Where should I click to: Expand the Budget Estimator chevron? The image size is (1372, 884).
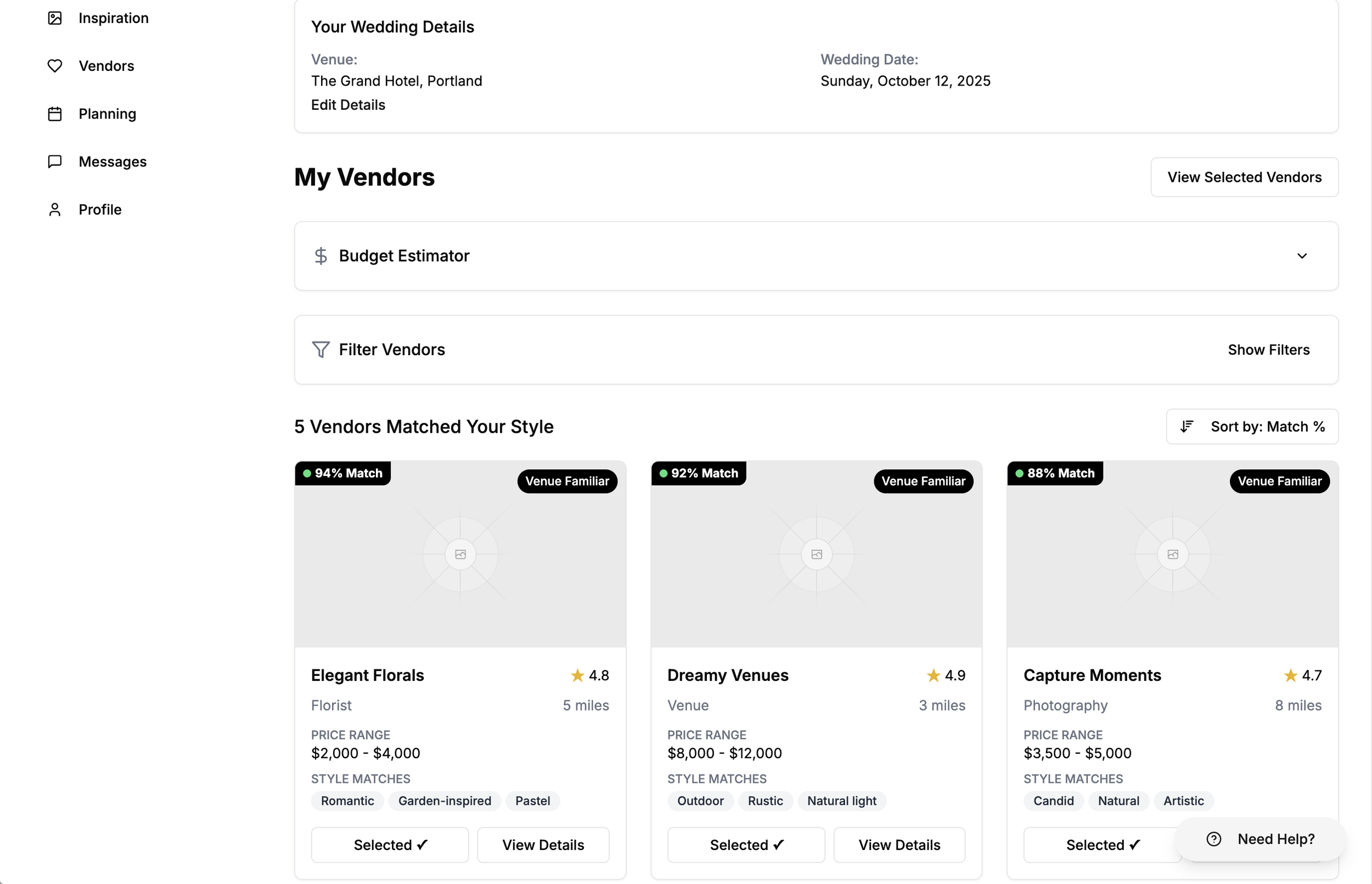point(1302,256)
